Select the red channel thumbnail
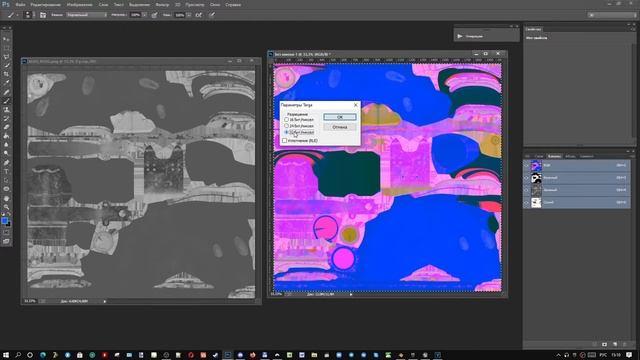This screenshot has width=640, height=360. point(536,178)
